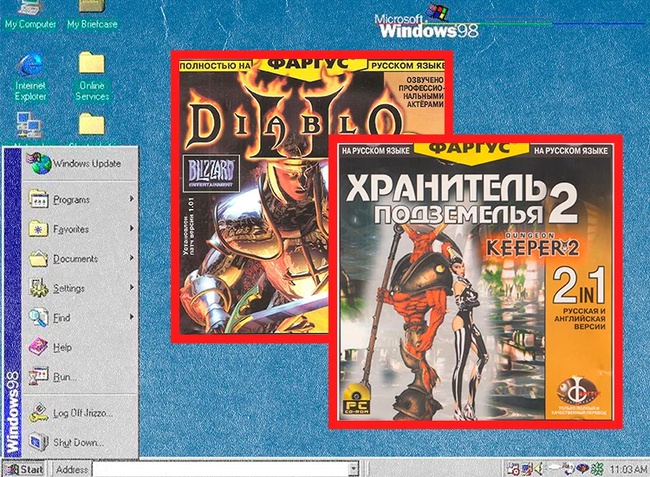Expand the Find submenu arrow
650x477 pixels.
pyautogui.click(x=131, y=317)
